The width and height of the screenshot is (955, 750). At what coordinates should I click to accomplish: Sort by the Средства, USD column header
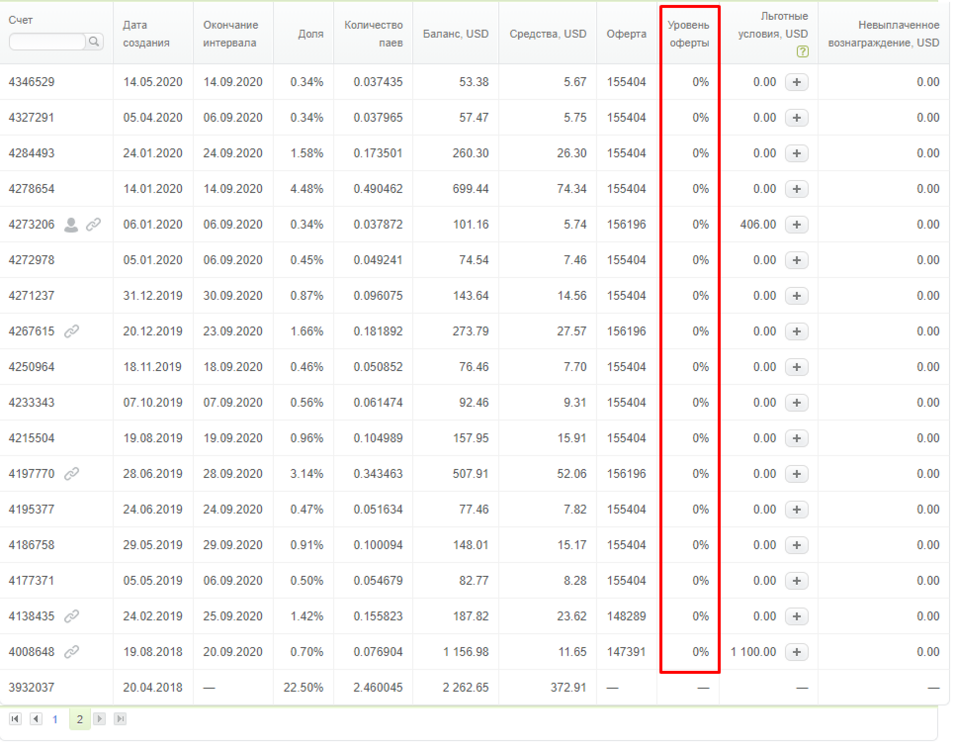pos(548,34)
